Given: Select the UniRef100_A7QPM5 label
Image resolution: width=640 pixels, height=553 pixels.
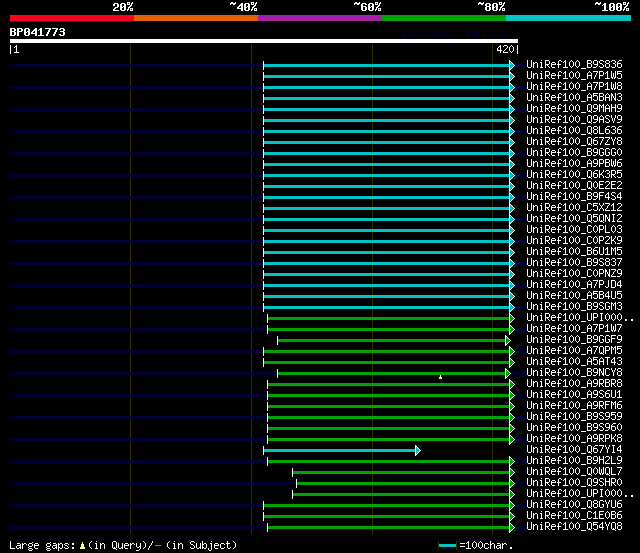Looking at the screenshot, I should 574,351.
